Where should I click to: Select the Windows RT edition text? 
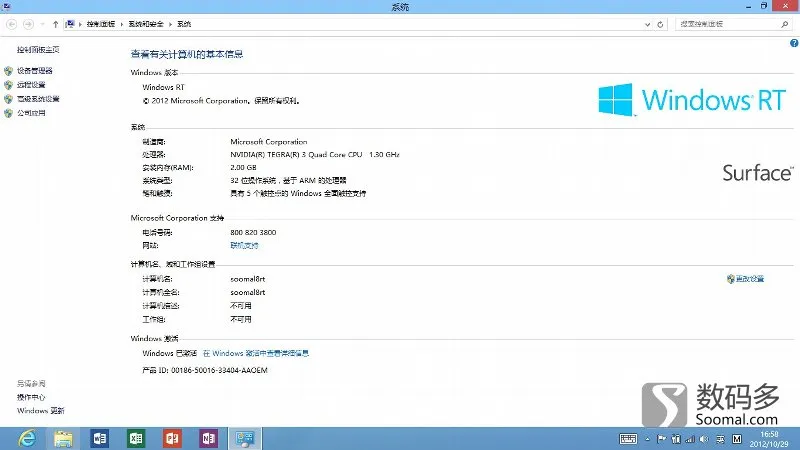pos(163,87)
